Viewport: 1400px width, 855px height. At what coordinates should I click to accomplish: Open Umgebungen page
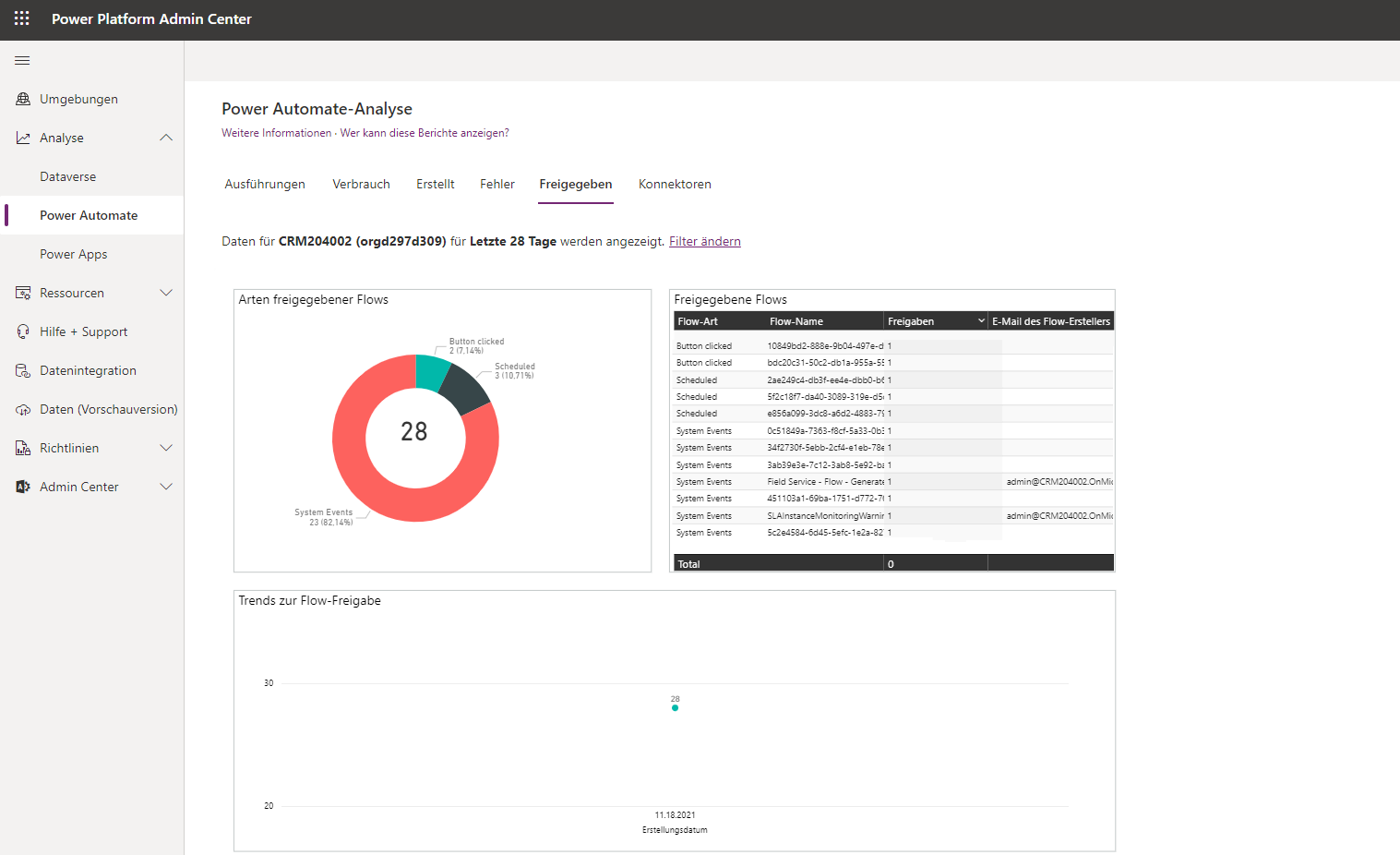(x=78, y=99)
